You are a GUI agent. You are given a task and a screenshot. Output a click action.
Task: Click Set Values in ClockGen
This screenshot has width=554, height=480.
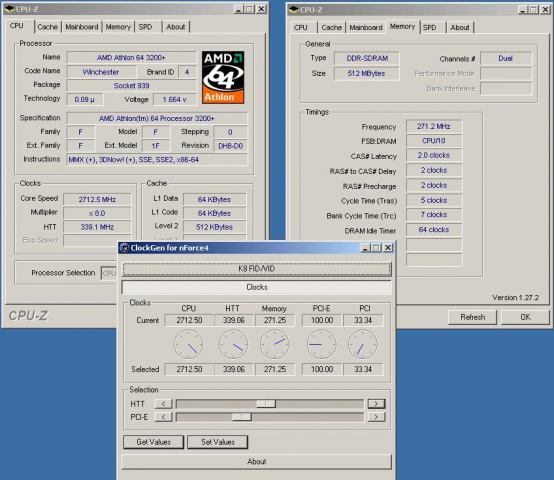(x=218, y=442)
